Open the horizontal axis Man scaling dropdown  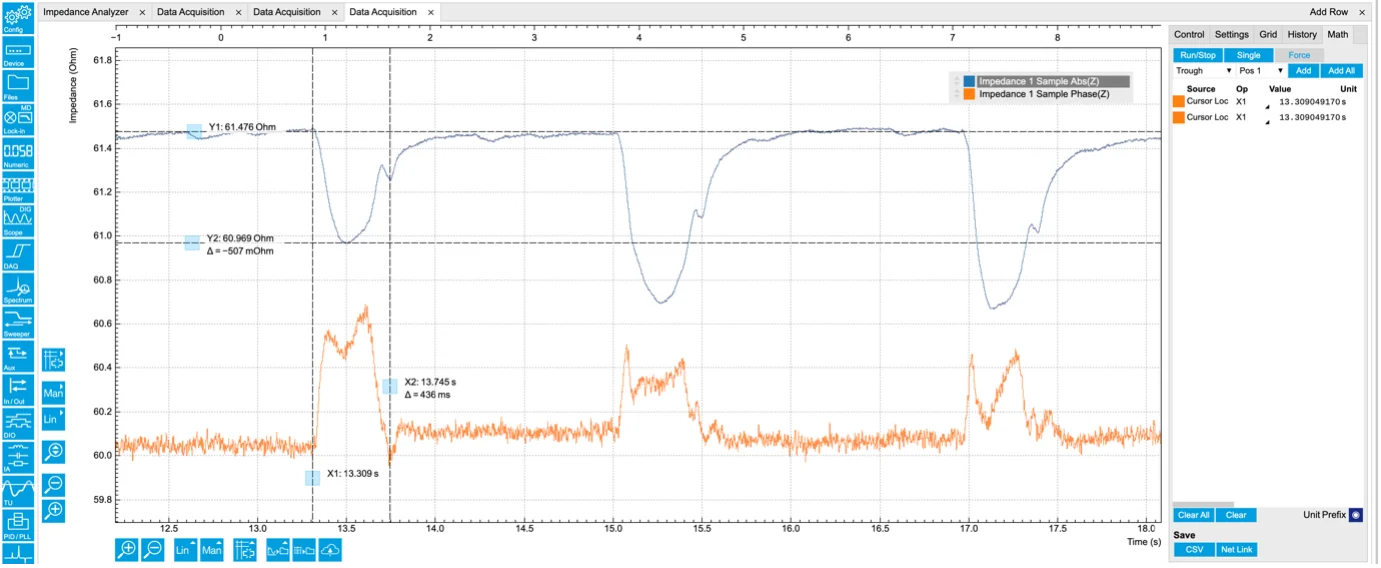tap(212, 549)
